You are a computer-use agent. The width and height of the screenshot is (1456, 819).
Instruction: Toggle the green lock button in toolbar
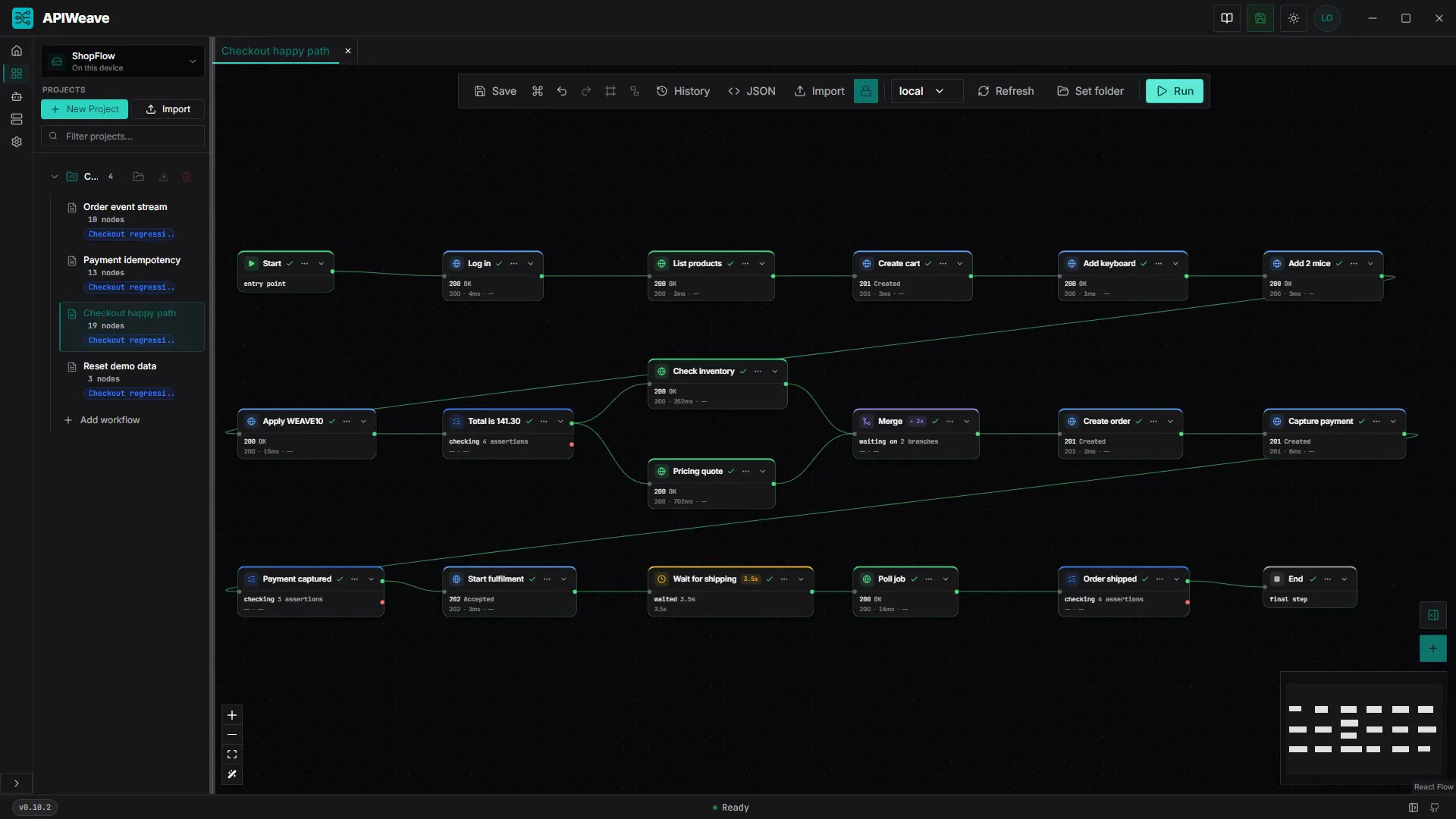866,91
